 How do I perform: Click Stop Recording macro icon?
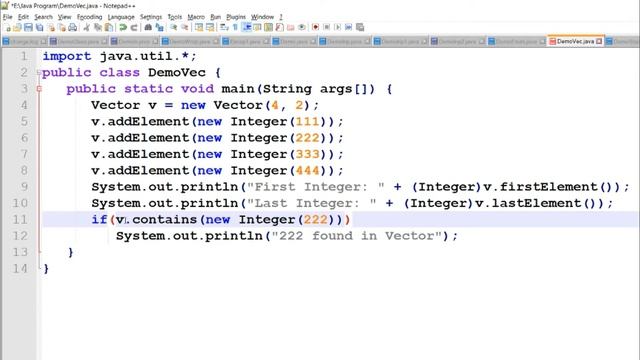327,27
